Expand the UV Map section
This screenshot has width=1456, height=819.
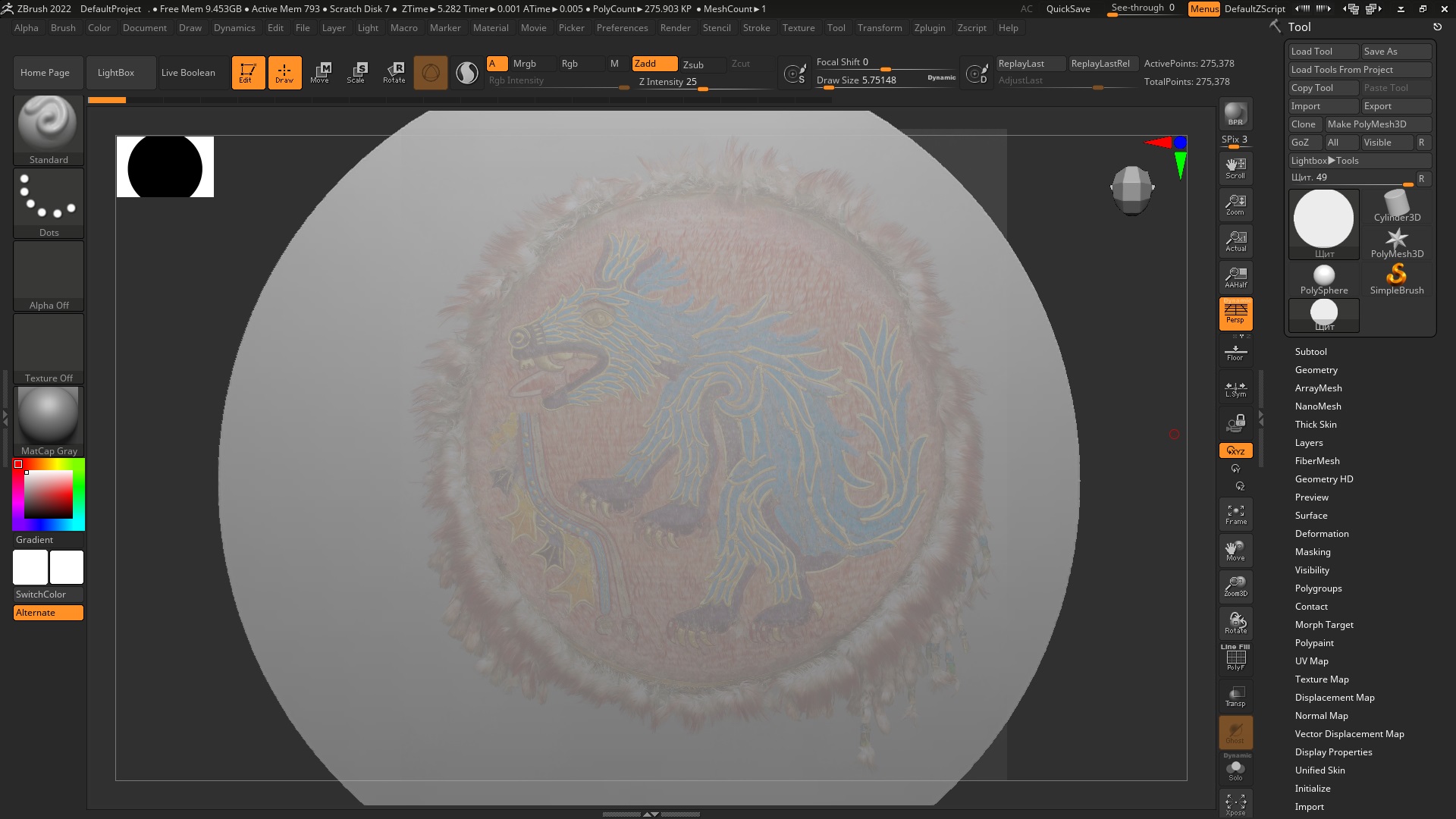(1311, 661)
